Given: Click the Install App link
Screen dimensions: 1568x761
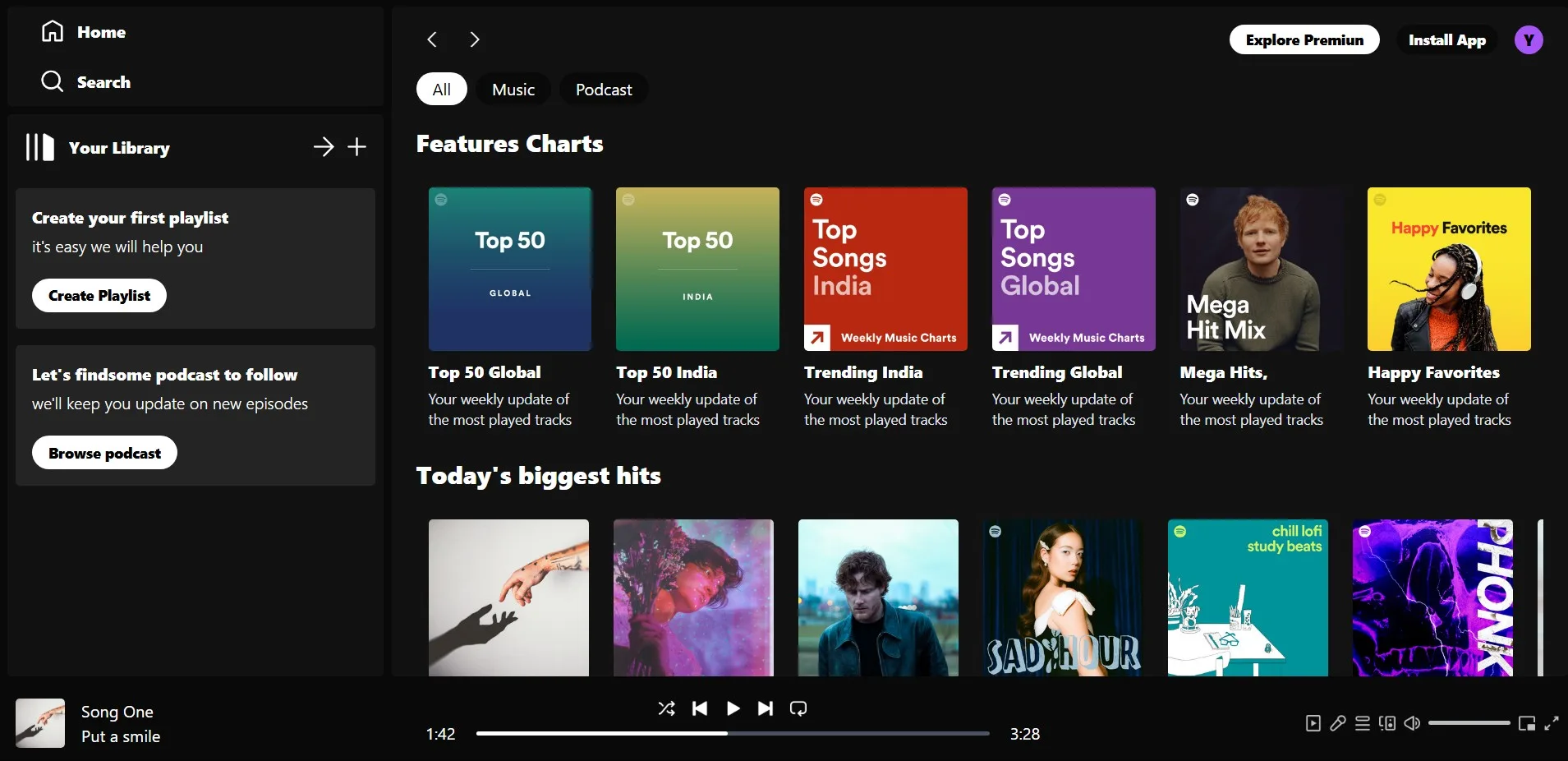Looking at the screenshot, I should 1446,39.
